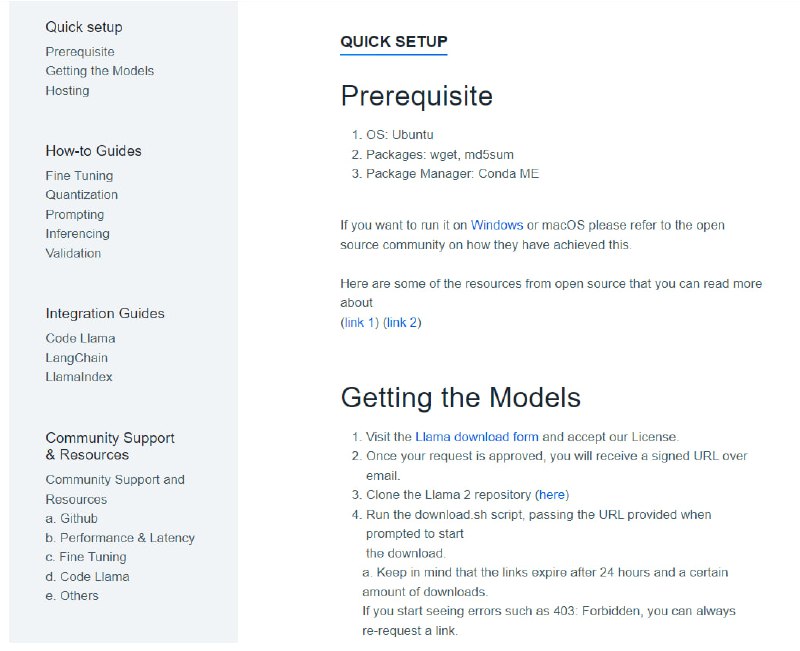The width and height of the screenshot is (800, 651).
Task: Open the Inferencing guide link
Action: pyautogui.click(x=77, y=234)
